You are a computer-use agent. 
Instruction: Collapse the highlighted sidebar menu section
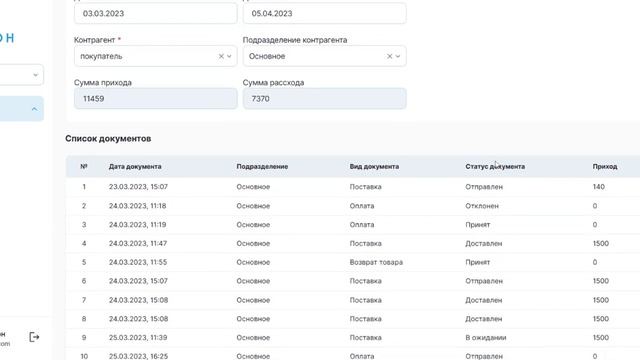34,109
